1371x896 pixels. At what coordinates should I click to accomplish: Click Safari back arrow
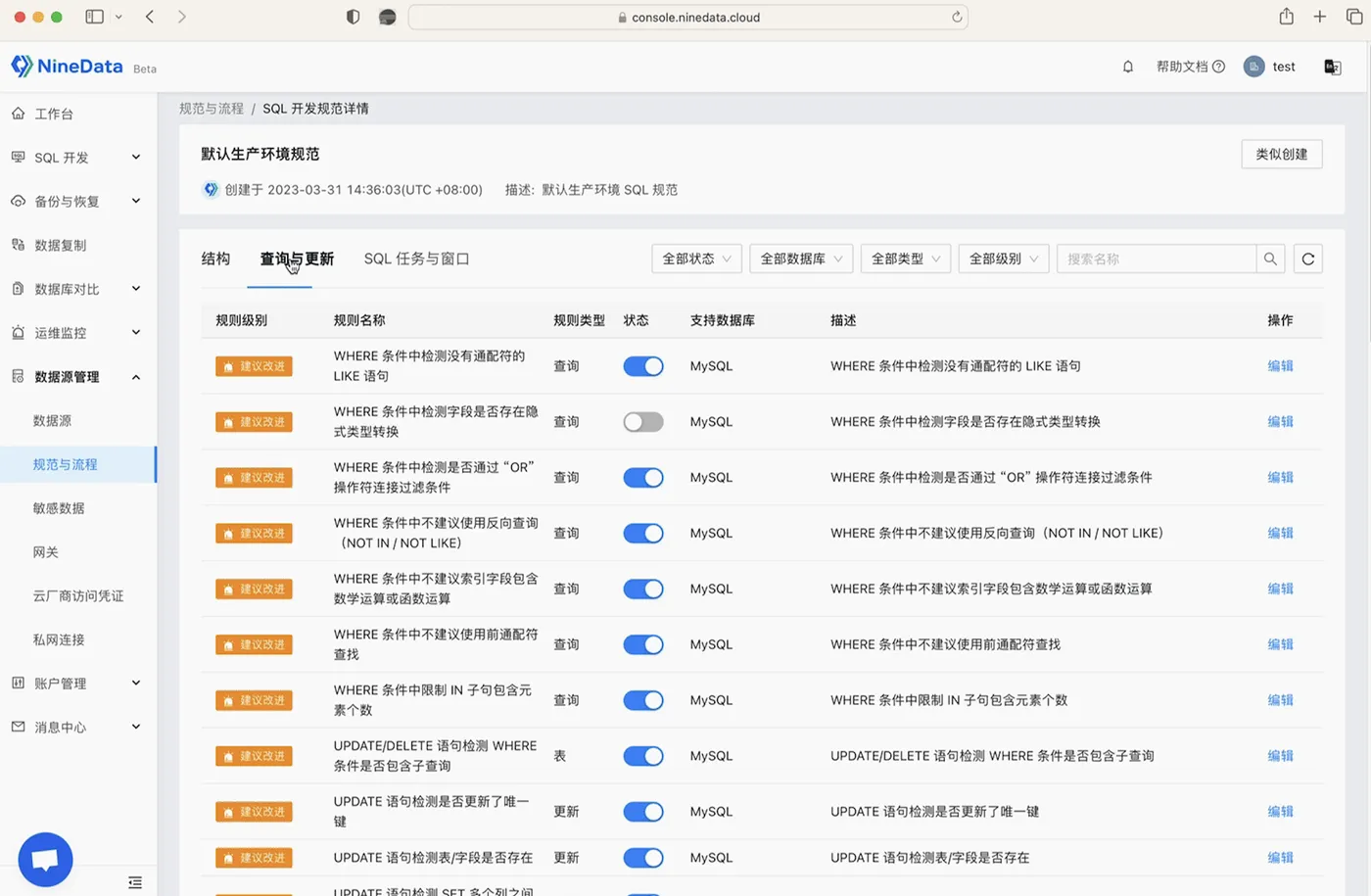click(x=150, y=17)
